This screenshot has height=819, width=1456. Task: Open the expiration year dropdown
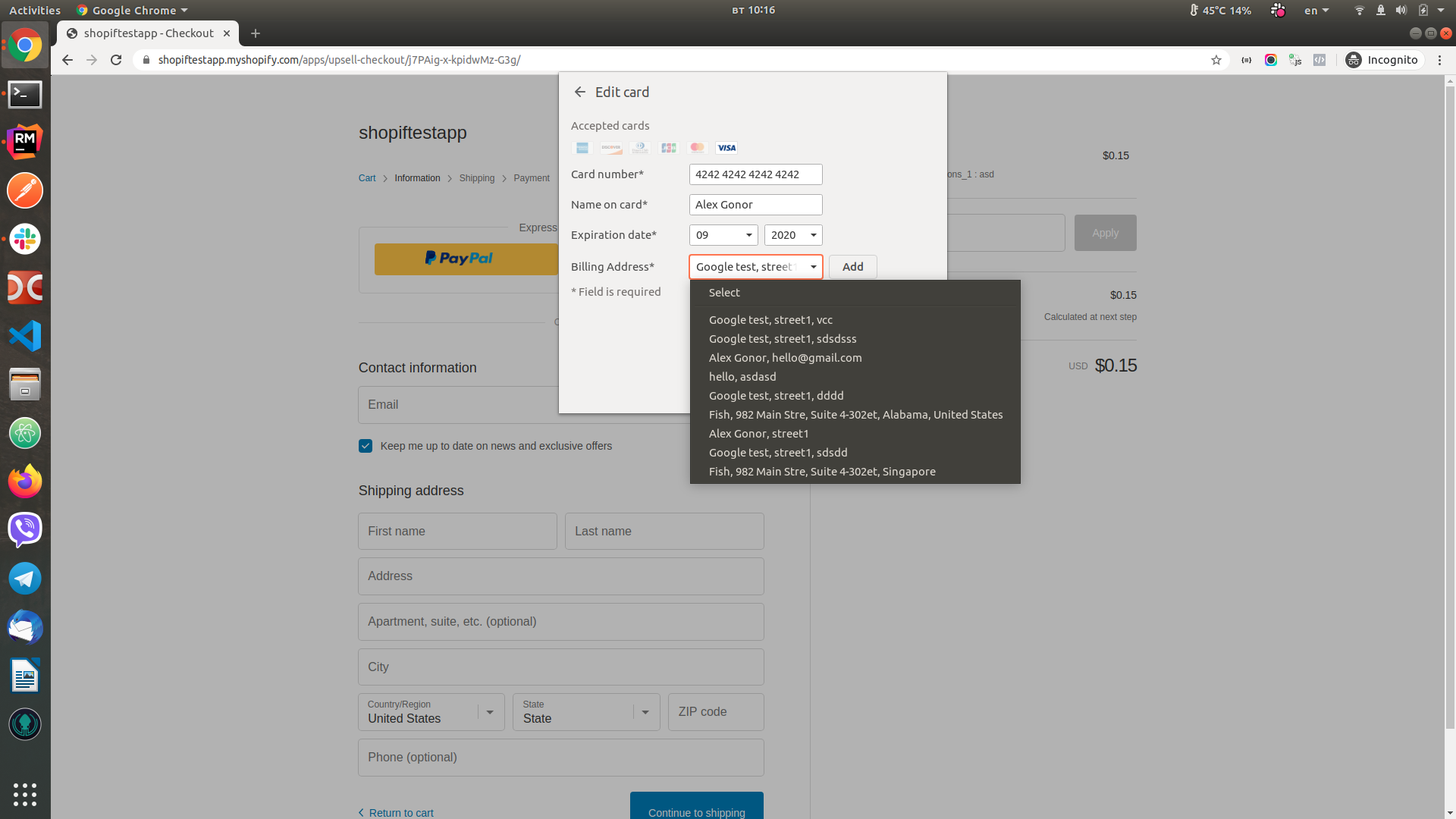click(x=793, y=235)
